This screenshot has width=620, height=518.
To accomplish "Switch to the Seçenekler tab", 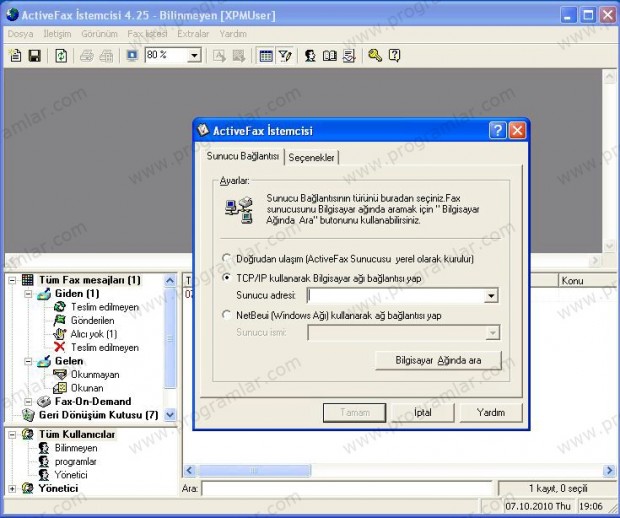I will (311, 157).
